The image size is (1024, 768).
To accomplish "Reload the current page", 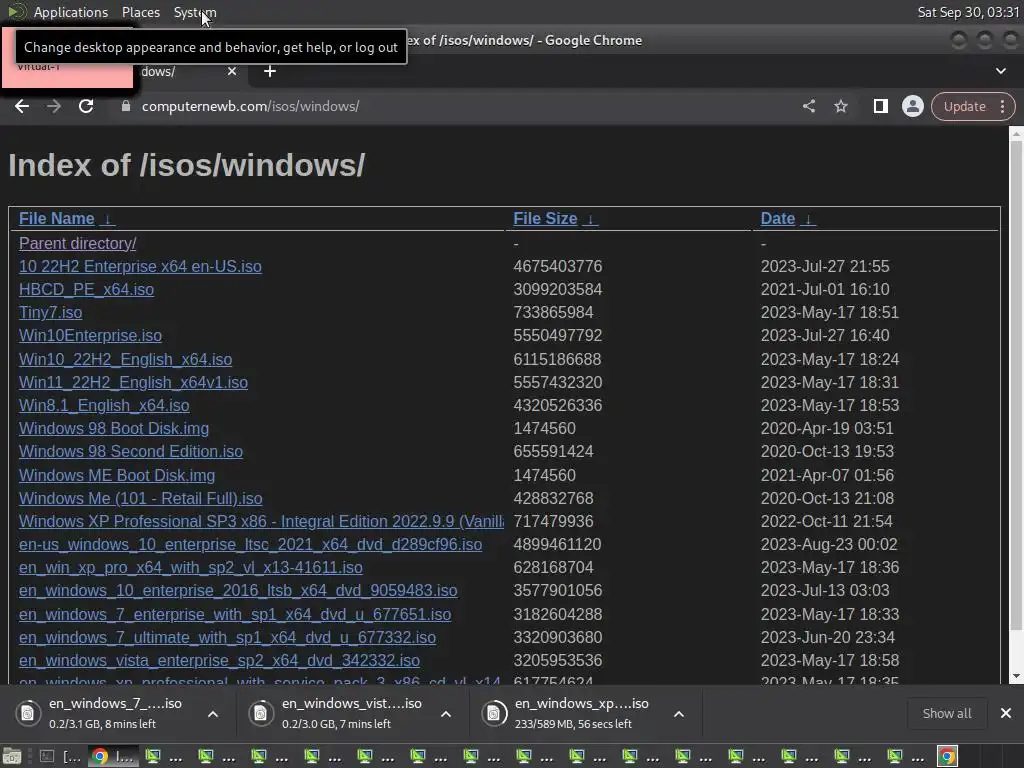I will [x=86, y=106].
